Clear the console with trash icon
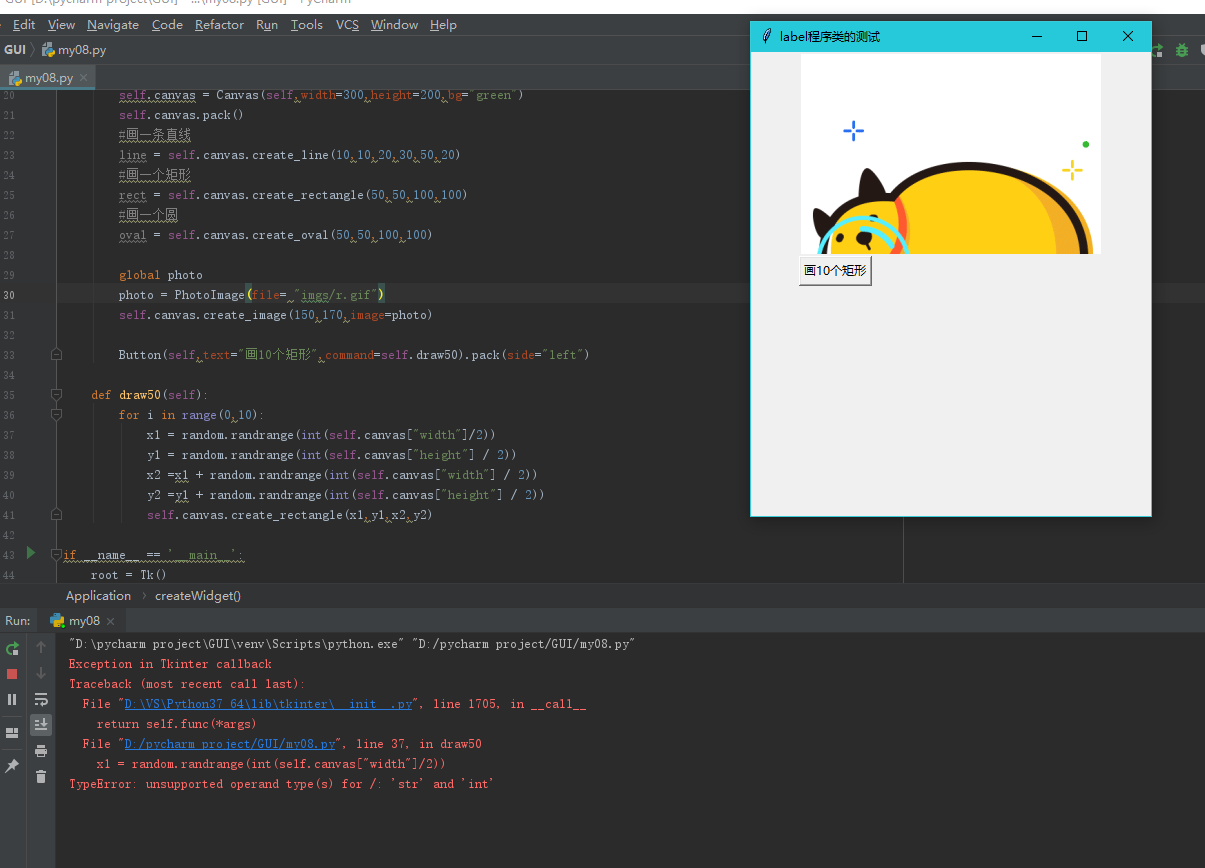Viewport: 1205px width, 868px height. 41,777
